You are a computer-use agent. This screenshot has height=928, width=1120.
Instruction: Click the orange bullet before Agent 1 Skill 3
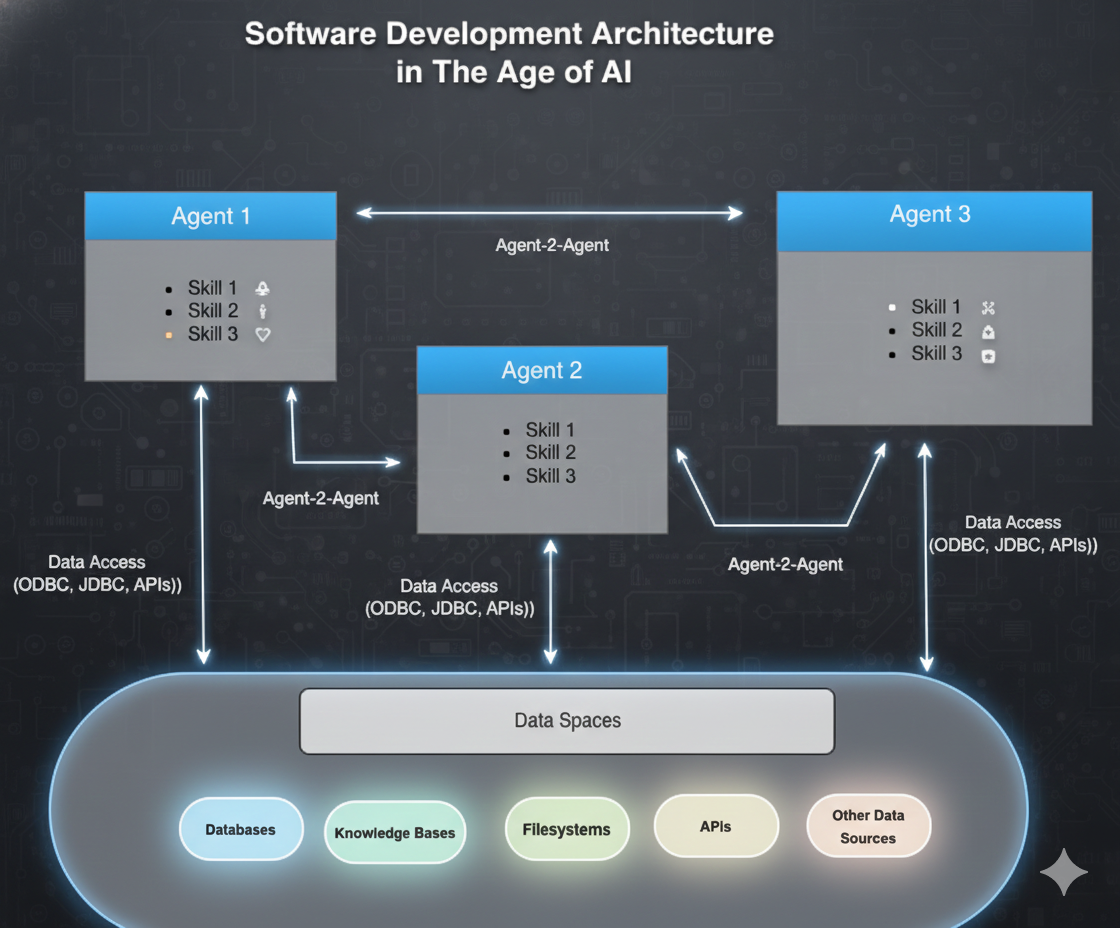click(x=169, y=335)
